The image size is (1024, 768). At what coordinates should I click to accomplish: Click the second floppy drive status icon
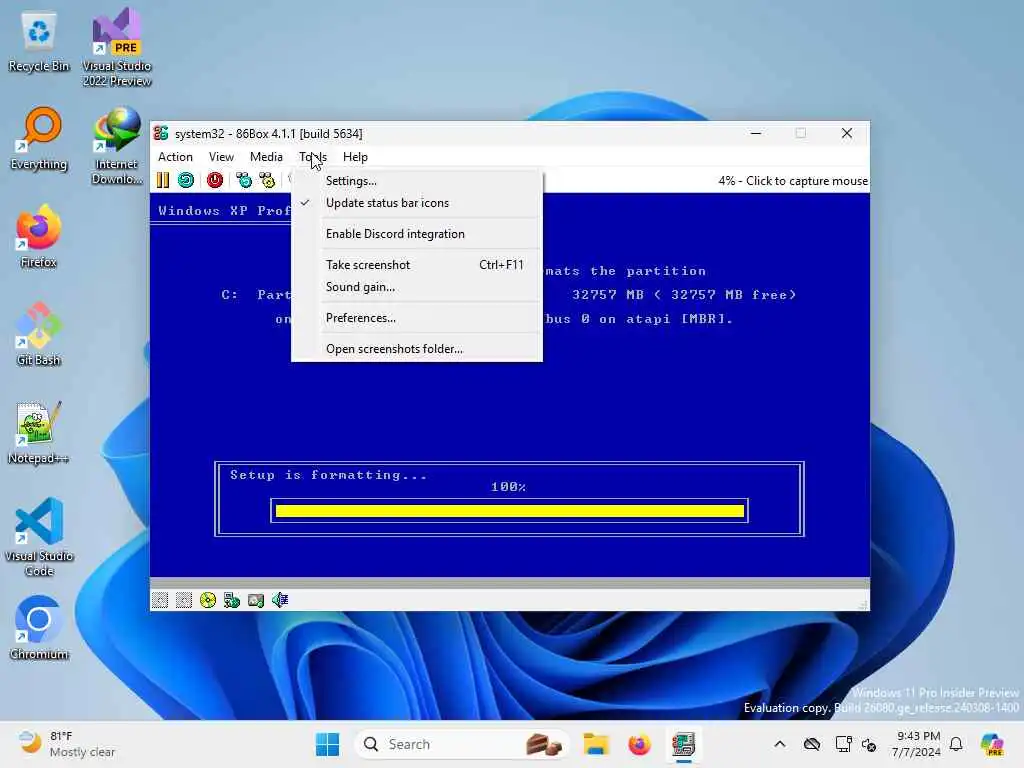(x=184, y=600)
